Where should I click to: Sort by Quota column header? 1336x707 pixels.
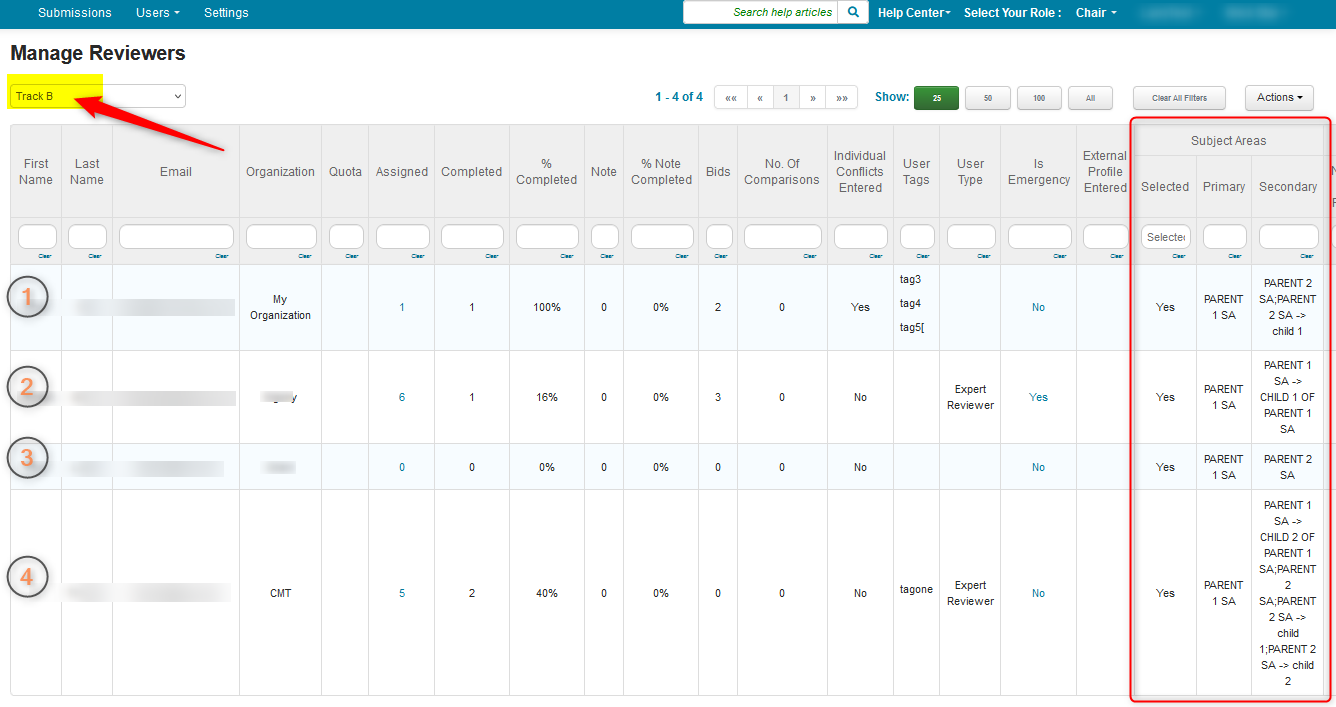346,172
